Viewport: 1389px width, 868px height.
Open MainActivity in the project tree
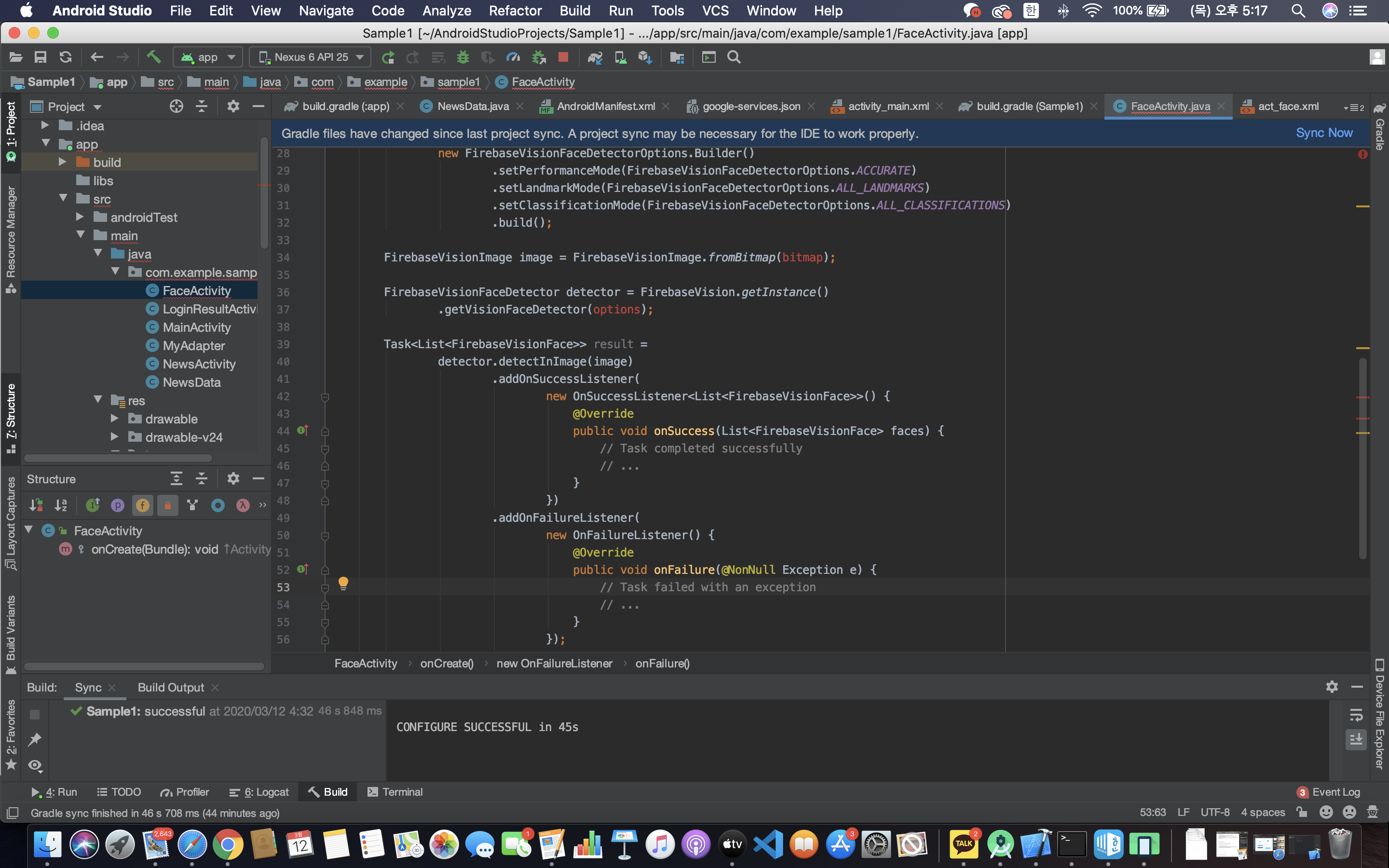[196, 327]
